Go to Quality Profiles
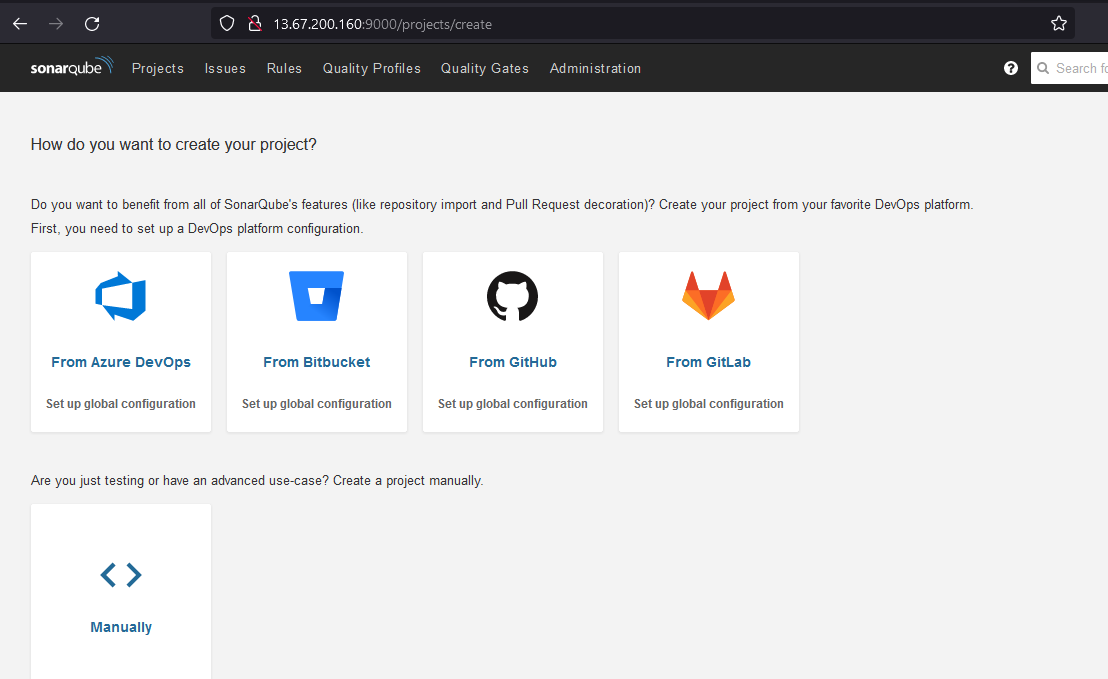 pos(371,68)
